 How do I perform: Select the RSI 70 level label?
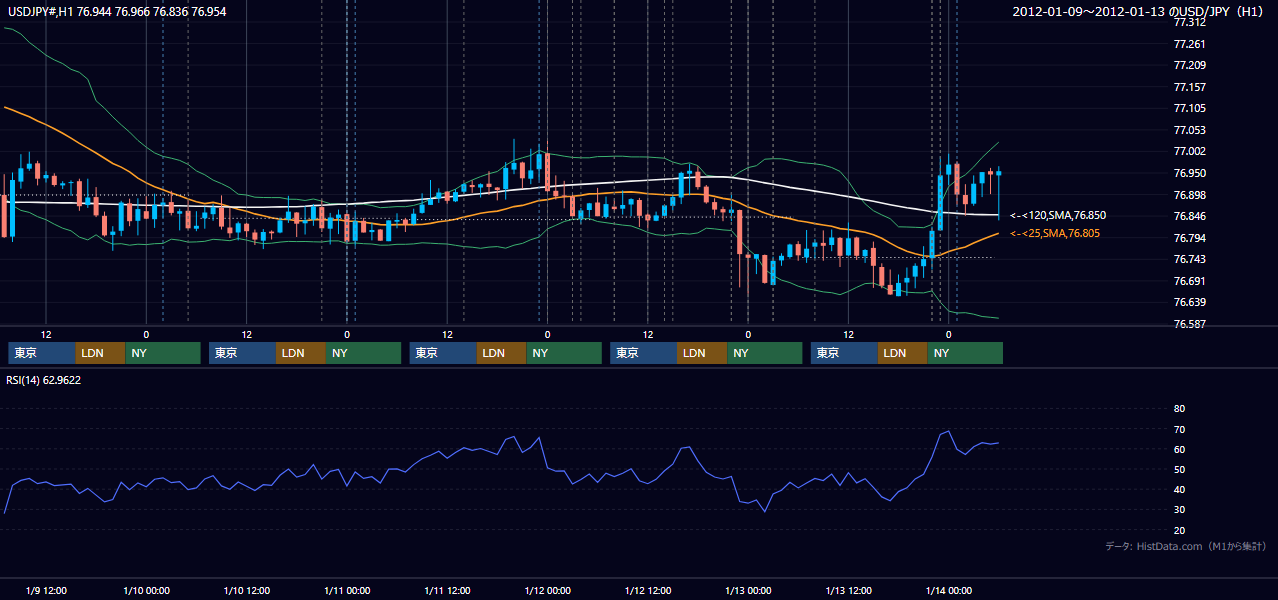pyautogui.click(x=1179, y=429)
